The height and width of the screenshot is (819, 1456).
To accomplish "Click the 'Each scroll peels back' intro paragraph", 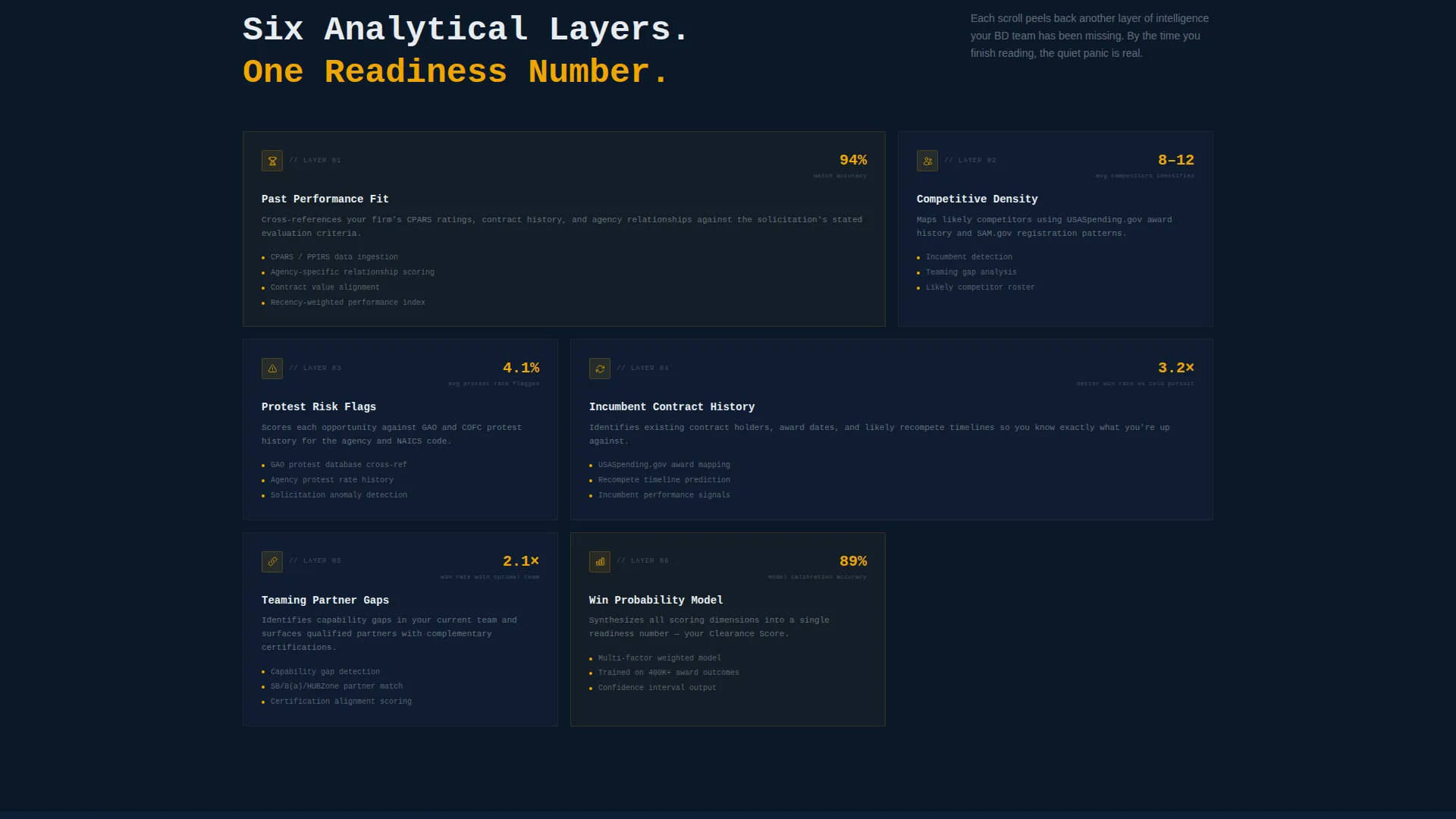I will pyautogui.click(x=1090, y=36).
